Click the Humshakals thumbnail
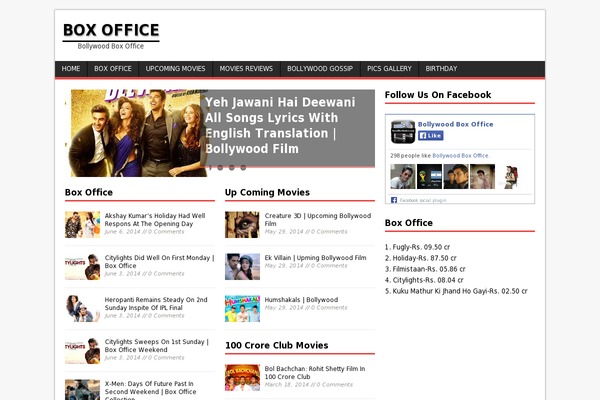Image resolution: width=600 pixels, height=400 pixels. (242, 309)
